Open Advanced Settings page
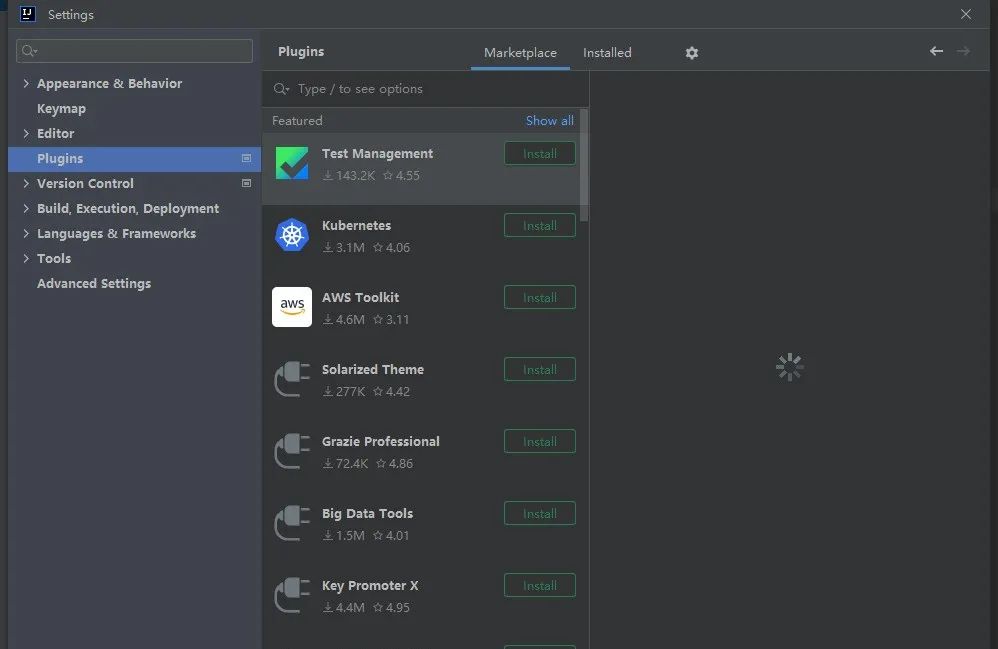The image size is (998, 649). click(94, 284)
